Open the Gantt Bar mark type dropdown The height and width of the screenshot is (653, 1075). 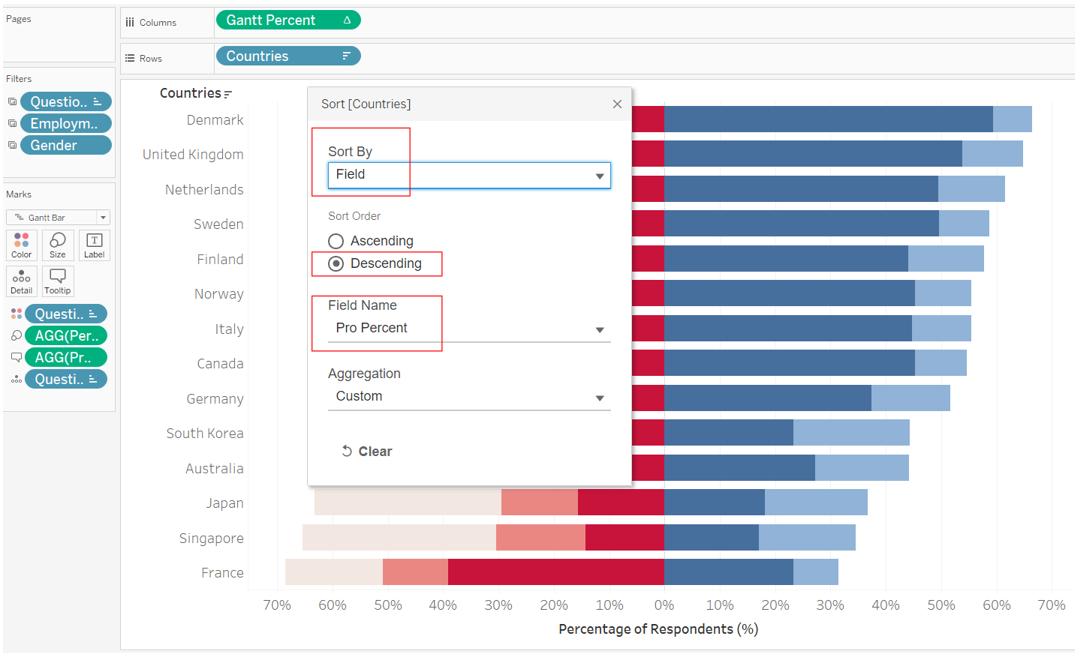coord(58,217)
